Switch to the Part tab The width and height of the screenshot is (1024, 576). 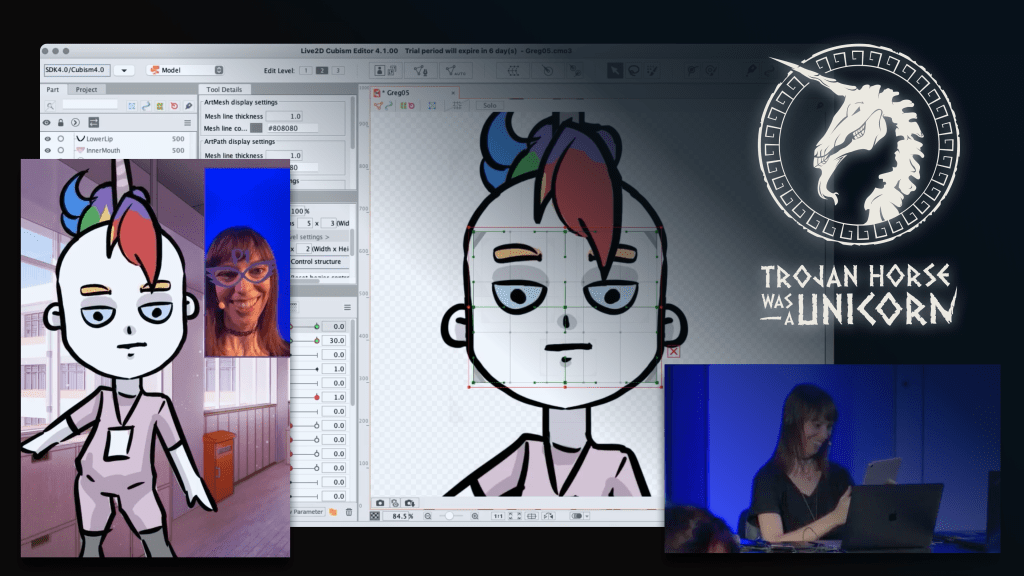53,89
